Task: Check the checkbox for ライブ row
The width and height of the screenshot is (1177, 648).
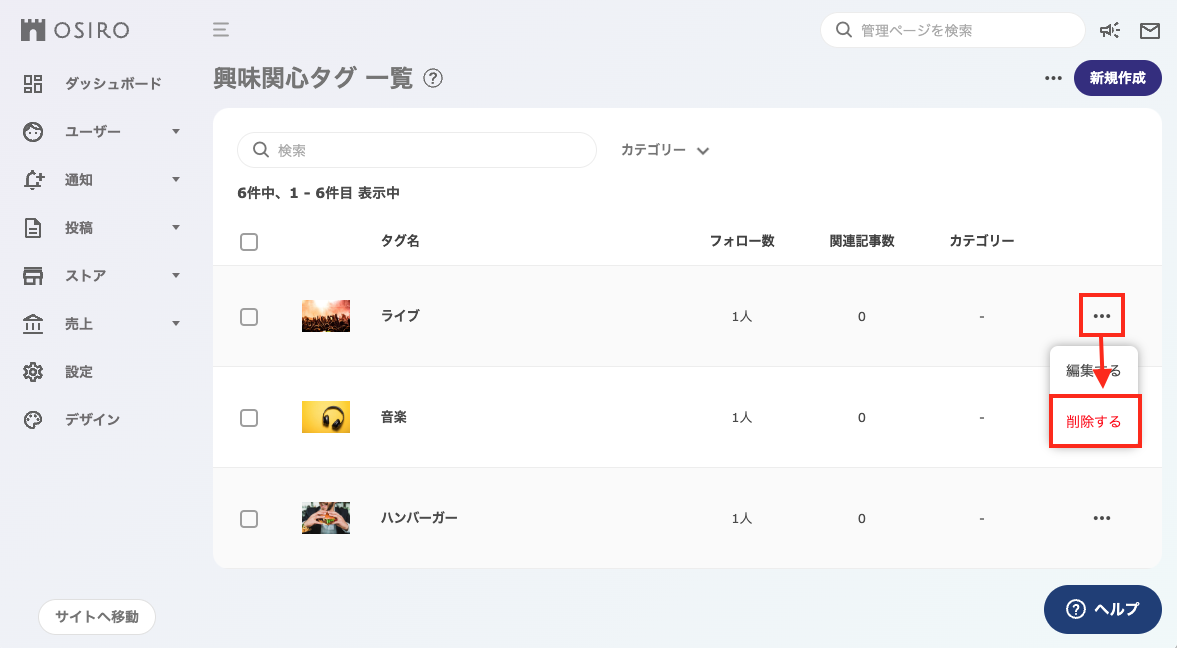Action: point(249,316)
